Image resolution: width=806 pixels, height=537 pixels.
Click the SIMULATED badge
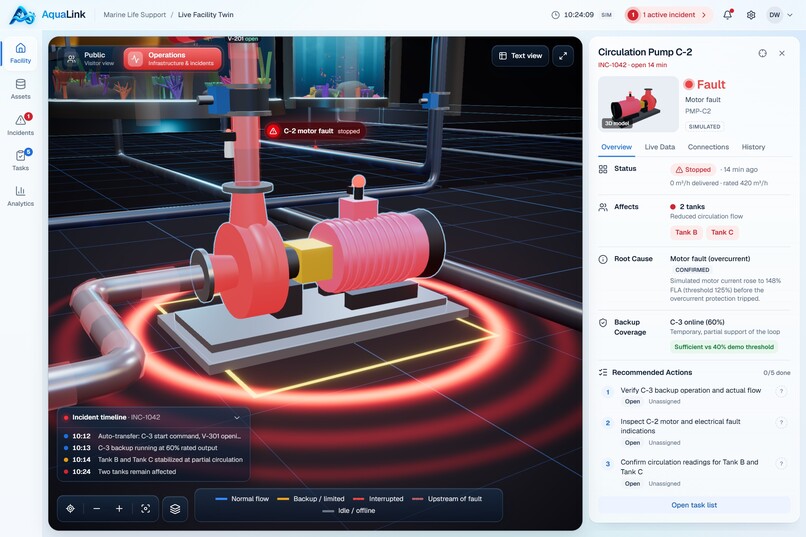[704, 126]
